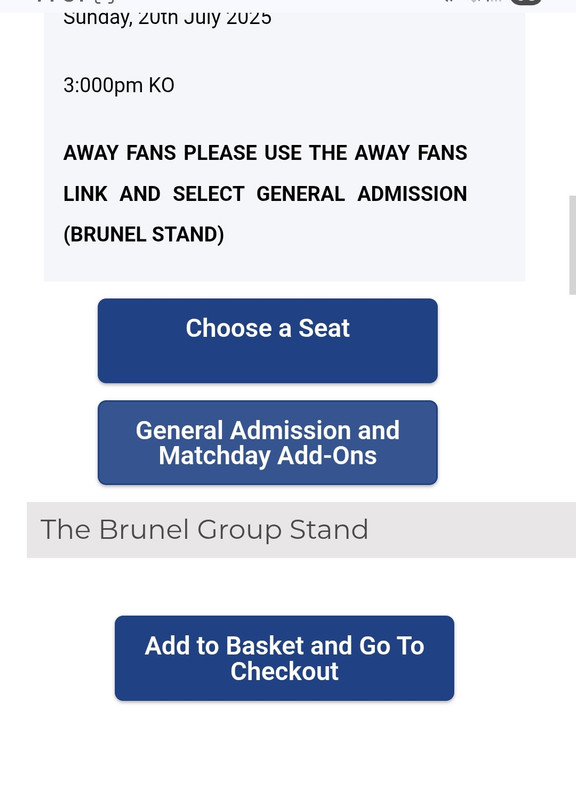Click the page scrollbar thumb on right
Screen dimensions: 576x800
point(572,245)
